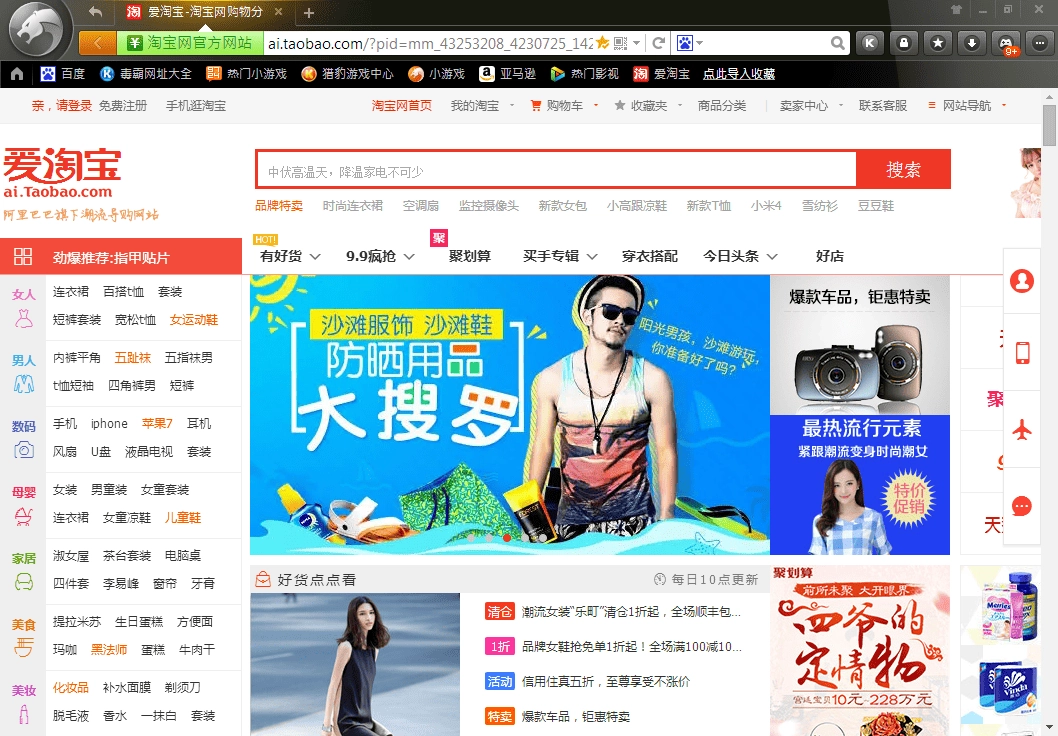
Task: Open the downloads toolbar button
Action: [x=972, y=43]
